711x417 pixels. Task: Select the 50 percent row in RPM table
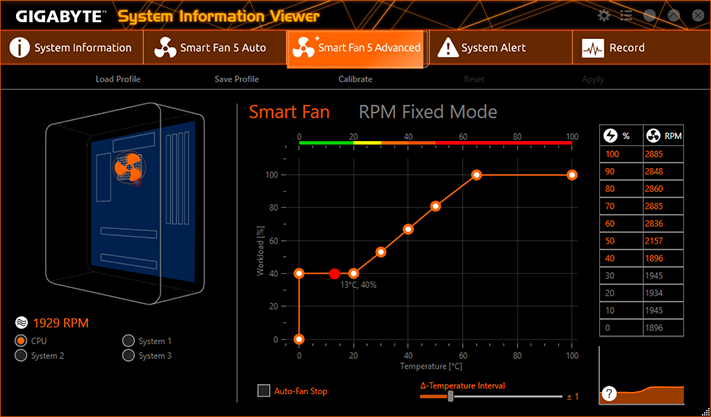pos(641,241)
